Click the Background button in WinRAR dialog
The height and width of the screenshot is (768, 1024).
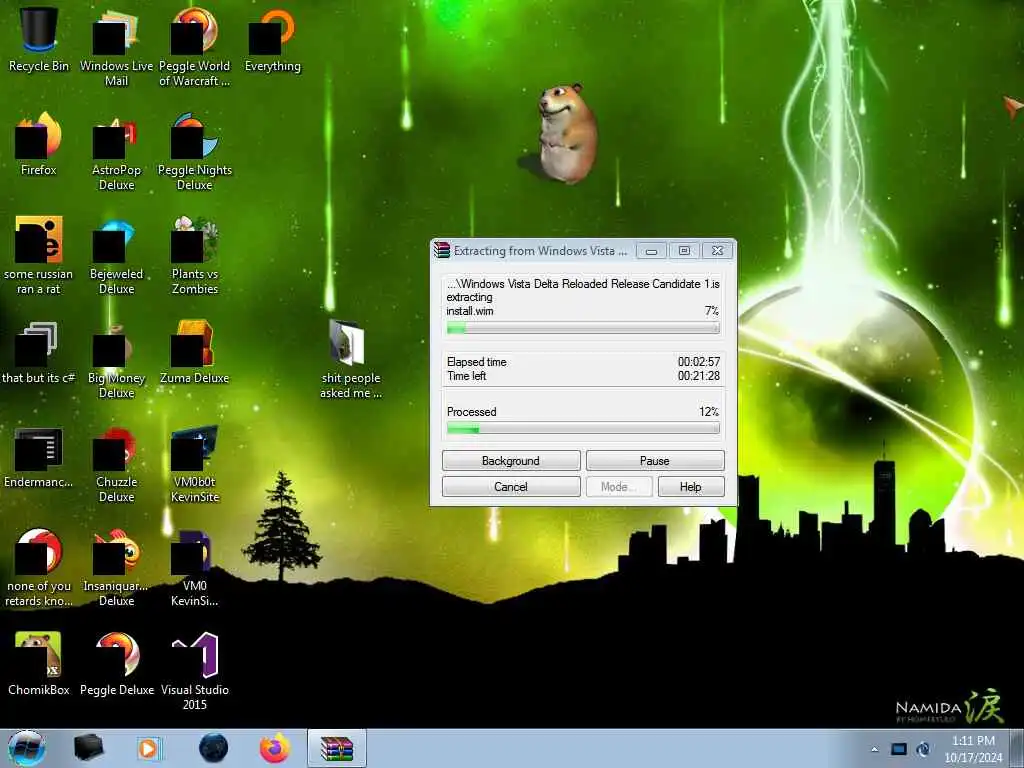[x=511, y=460]
